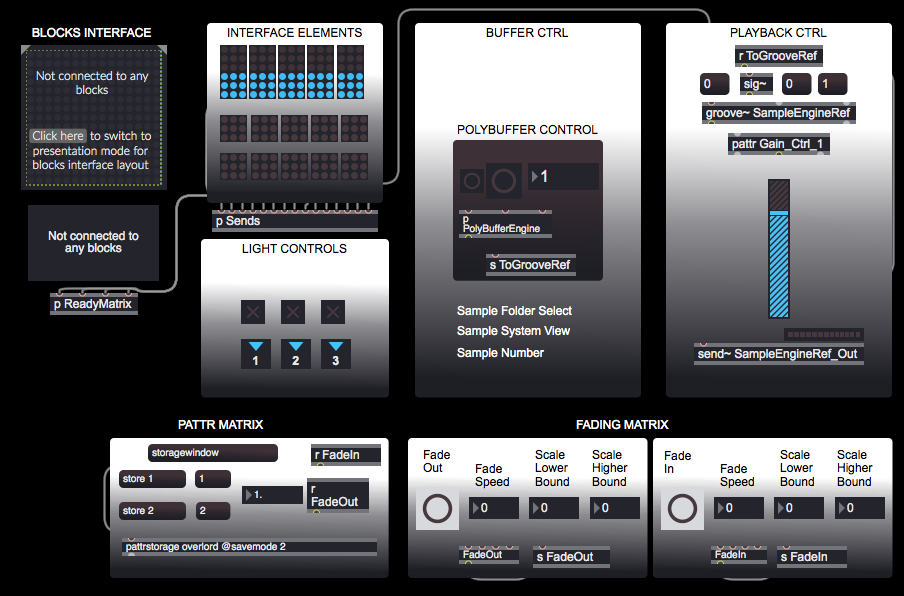
Task: Click the 'FADING MATRIX' heading
Action: (622, 425)
